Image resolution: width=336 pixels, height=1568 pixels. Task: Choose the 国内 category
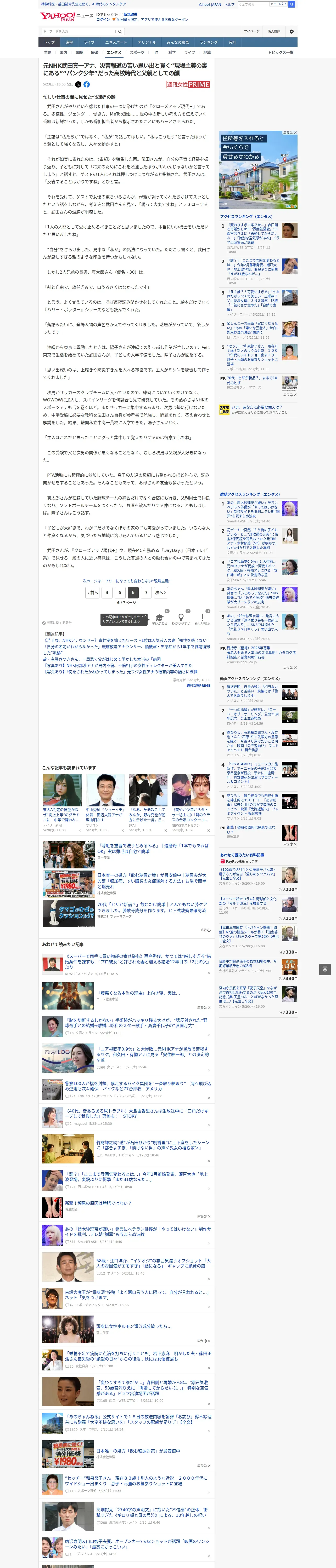pos(63,52)
